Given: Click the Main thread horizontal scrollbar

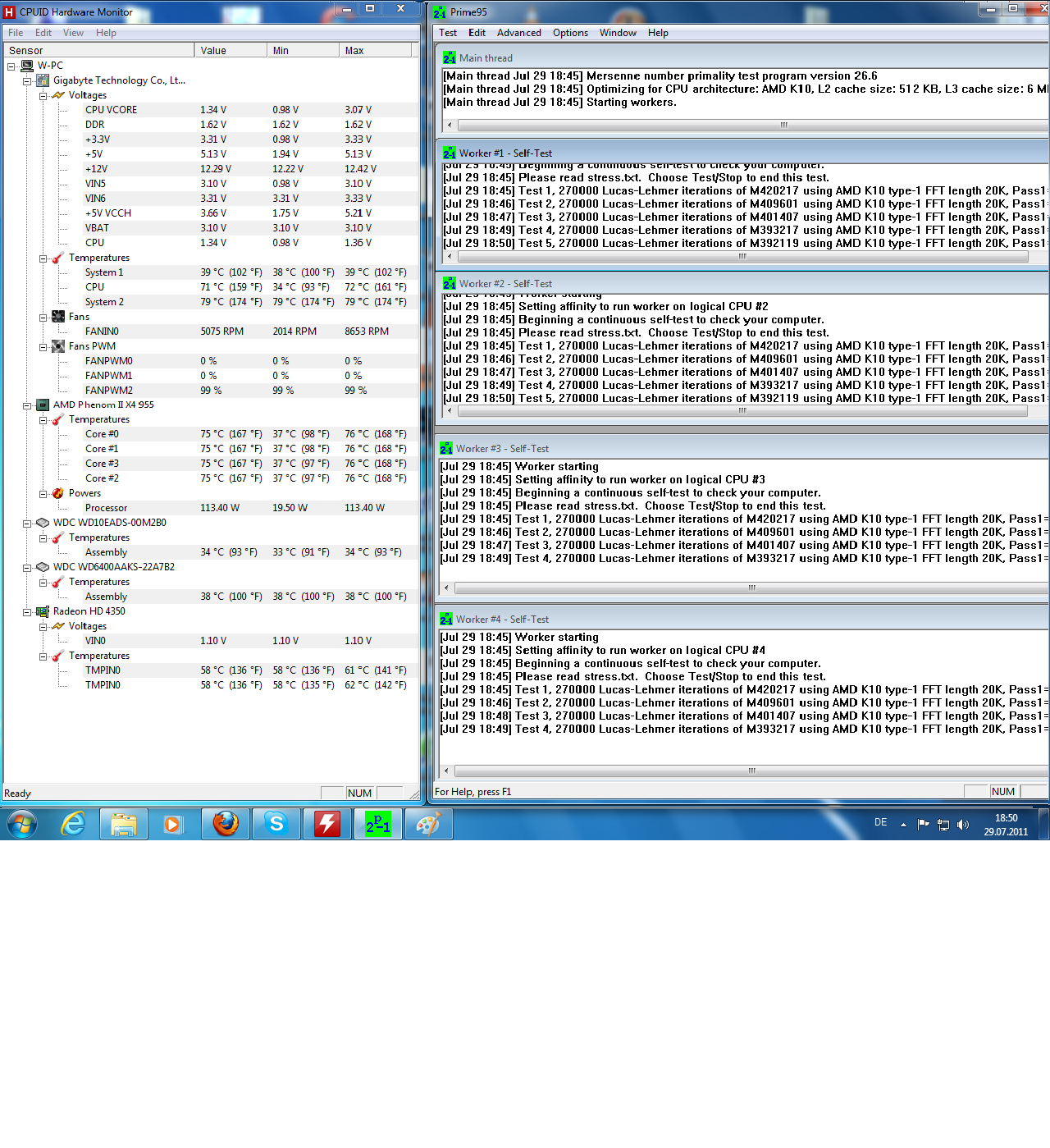Looking at the screenshot, I should point(746,126).
